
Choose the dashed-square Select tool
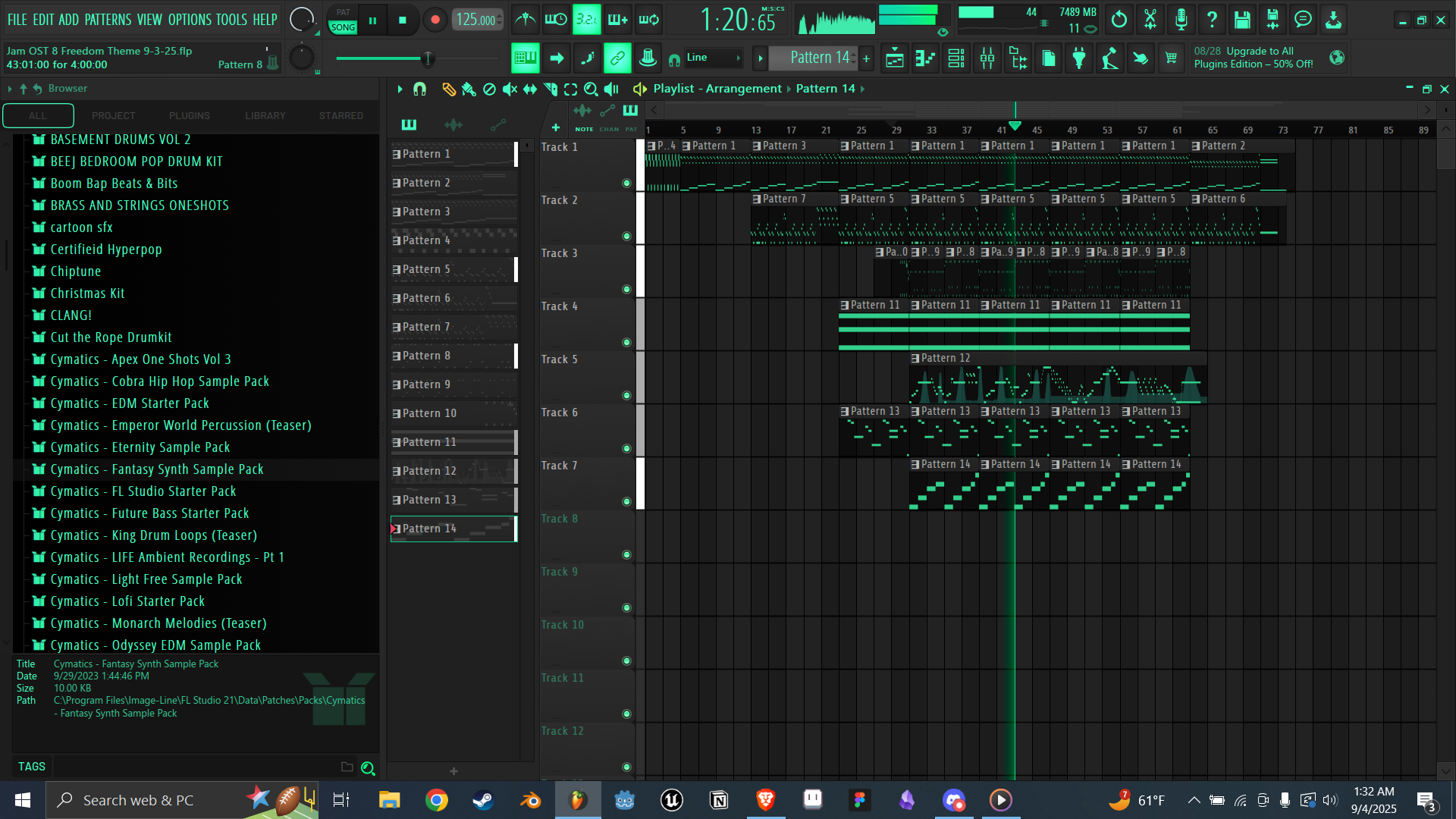coord(571,89)
